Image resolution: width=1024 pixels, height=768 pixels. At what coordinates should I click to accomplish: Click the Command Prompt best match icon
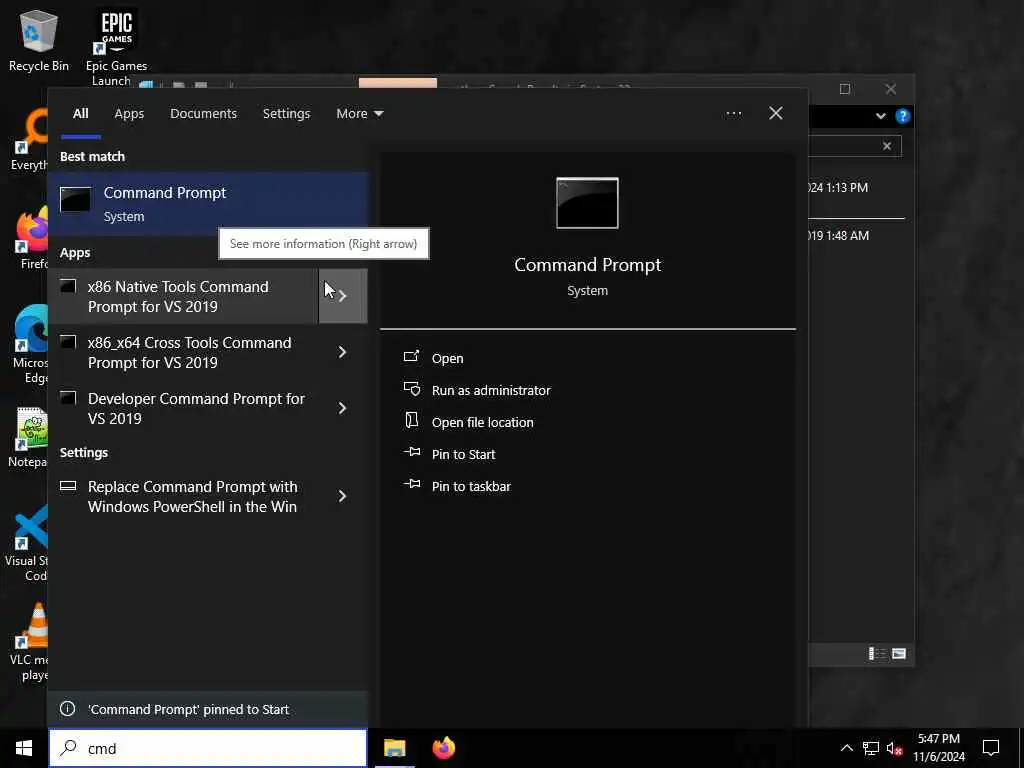[x=76, y=200]
